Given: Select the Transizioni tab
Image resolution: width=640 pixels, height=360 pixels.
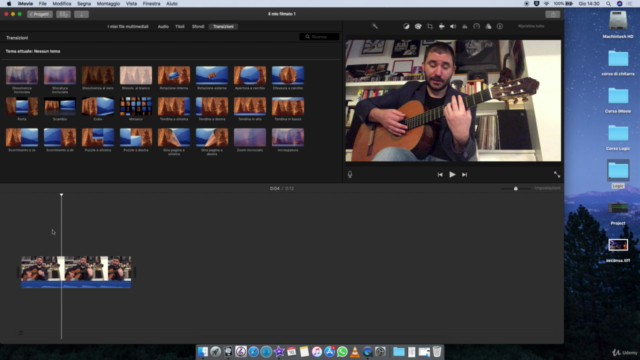Looking at the screenshot, I should click(223, 27).
